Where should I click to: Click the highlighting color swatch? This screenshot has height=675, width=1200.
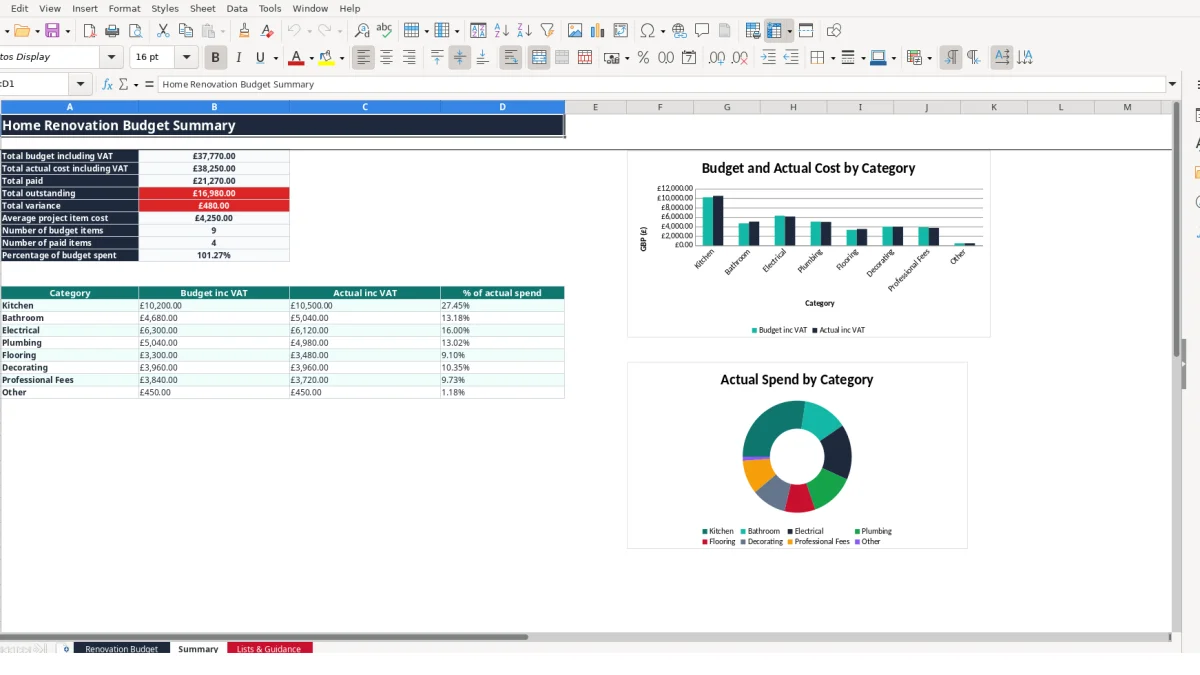[326, 58]
